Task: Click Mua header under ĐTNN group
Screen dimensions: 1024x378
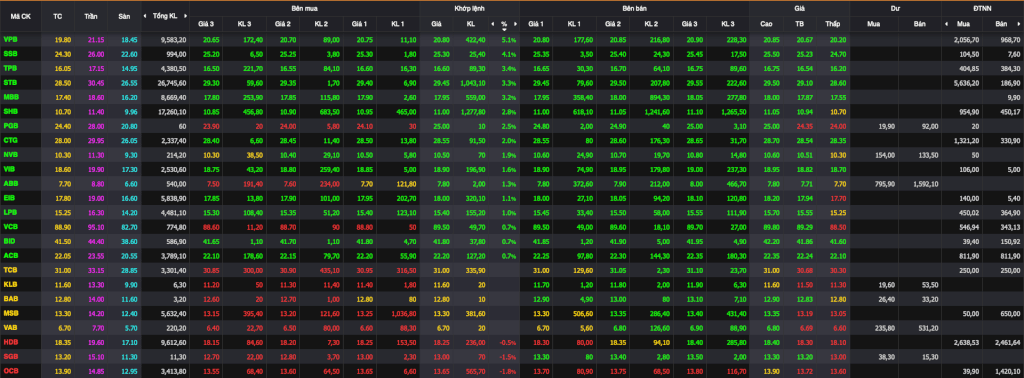Action: 963,24
